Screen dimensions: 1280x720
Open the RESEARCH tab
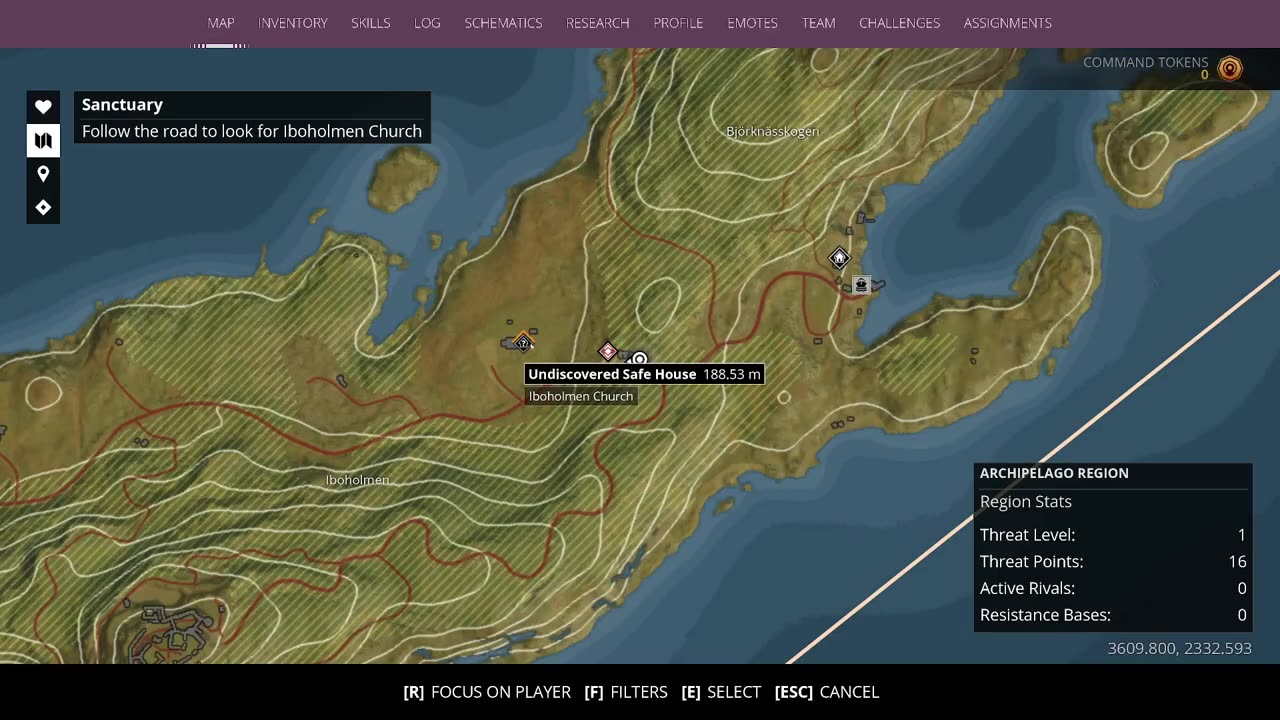(598, 23)
